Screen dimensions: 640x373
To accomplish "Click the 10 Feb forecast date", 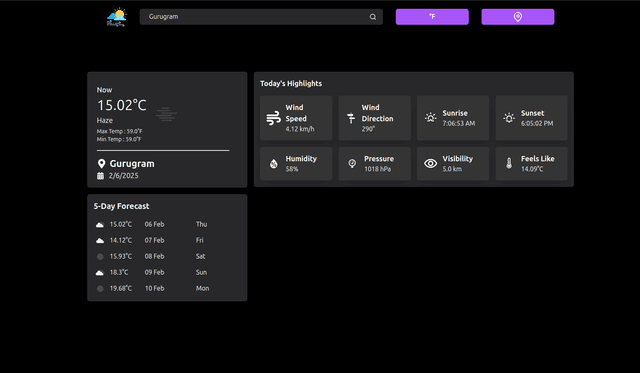I will 155,288.
